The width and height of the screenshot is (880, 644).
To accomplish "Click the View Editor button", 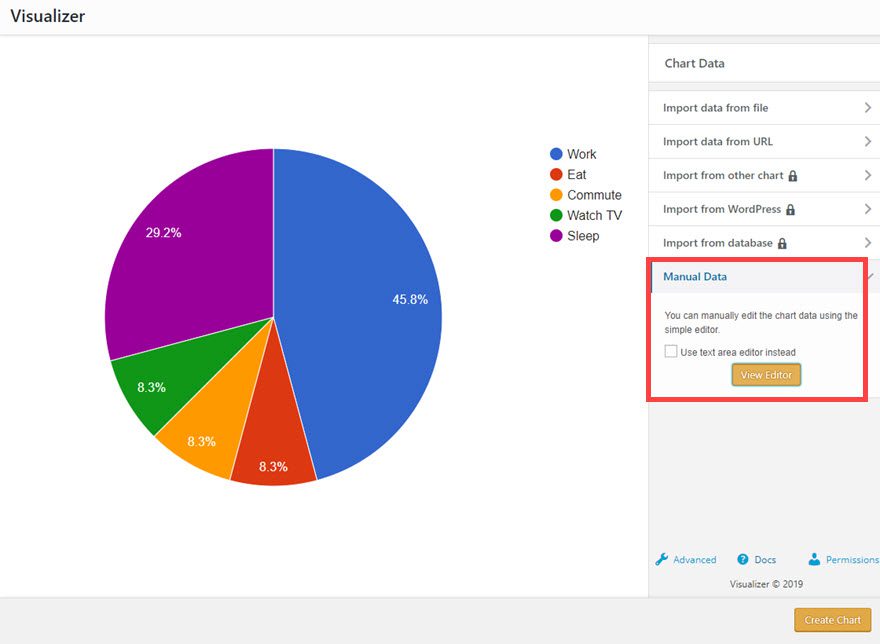I will point(766,374).
